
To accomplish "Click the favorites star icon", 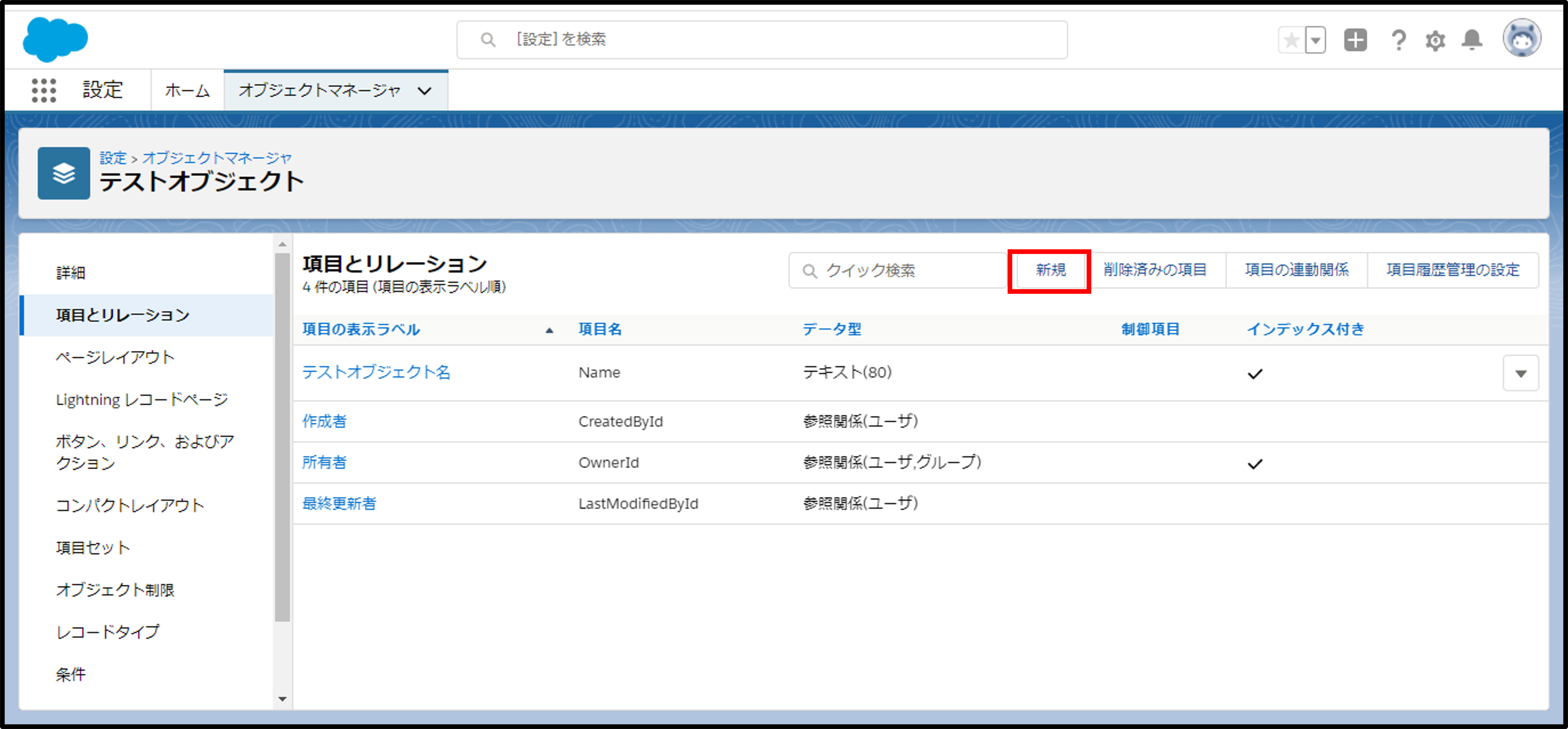I will [x=1291, y=41].
